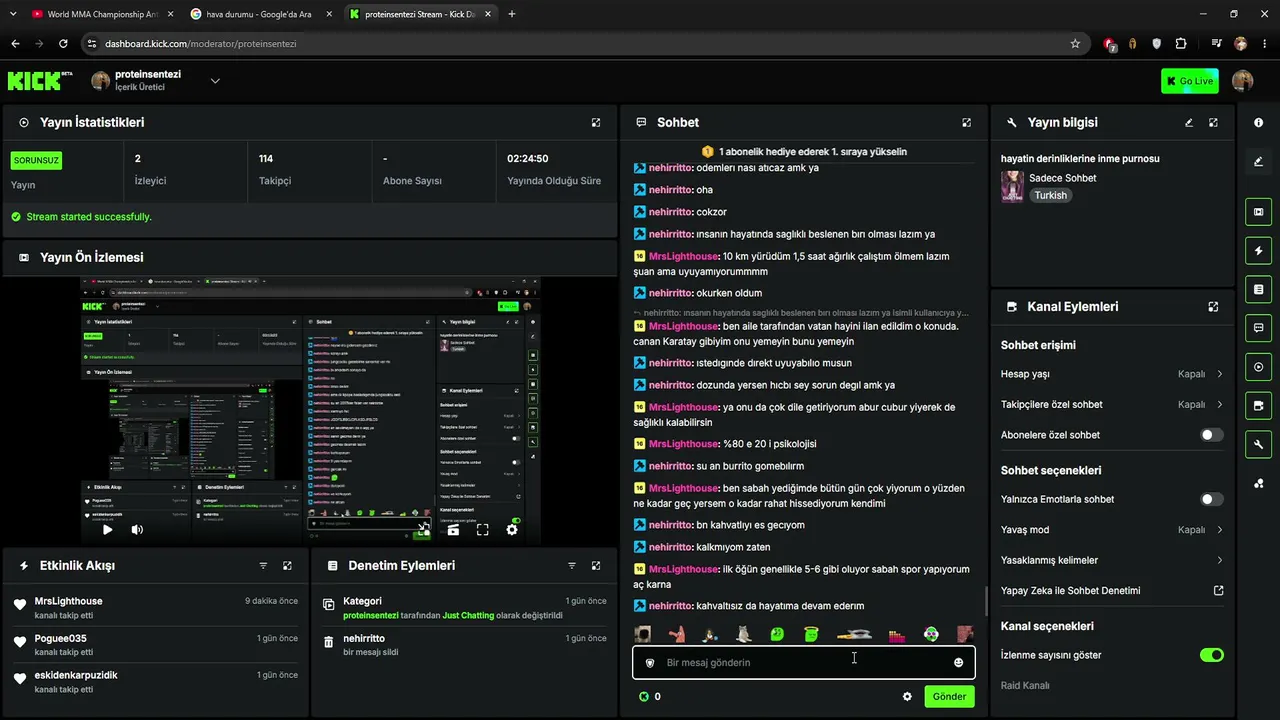Expand the Takipçilere özel sohbet setting
Screen dimensions: 1280x720
pos(1112,405)
